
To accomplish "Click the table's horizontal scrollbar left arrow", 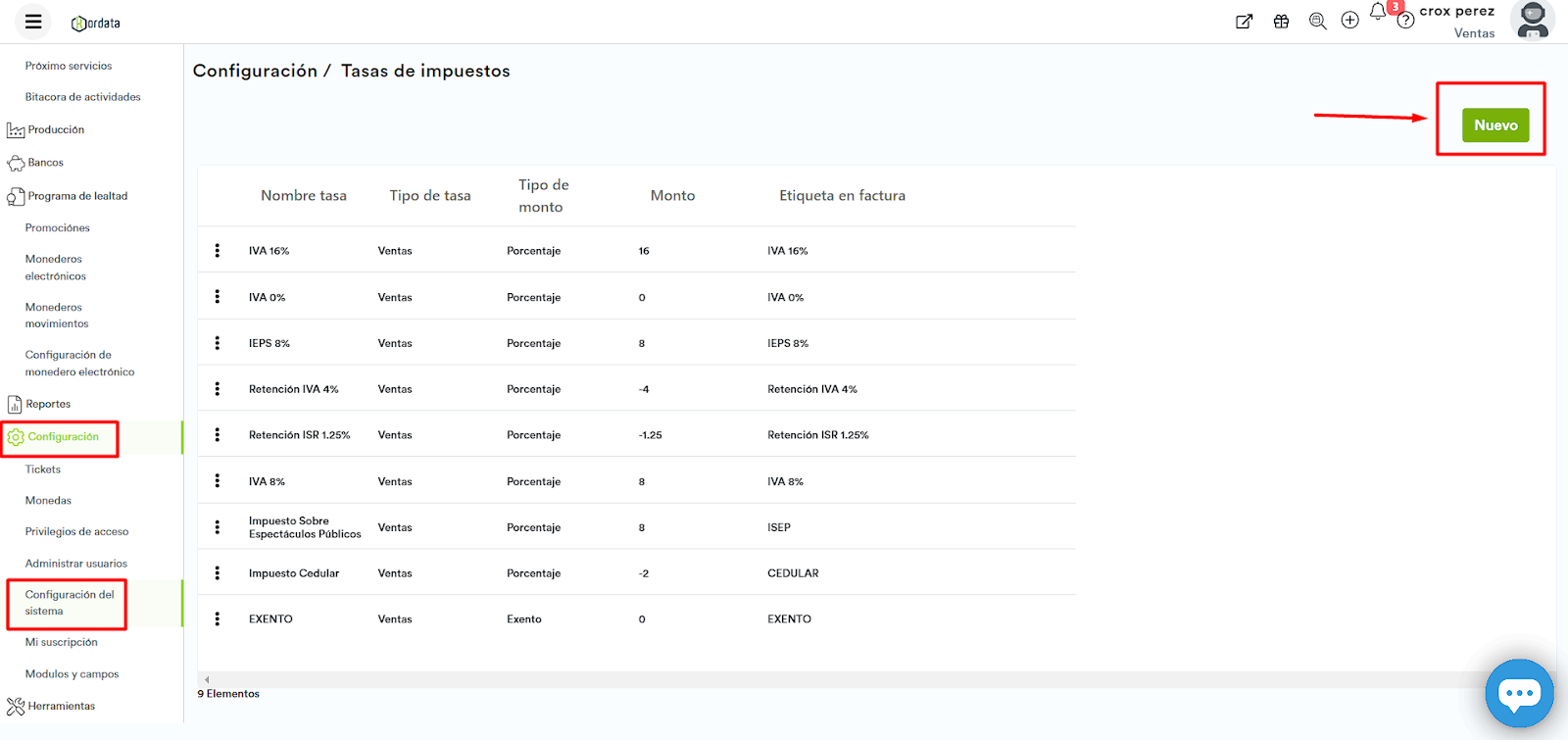I will (207, 679).
